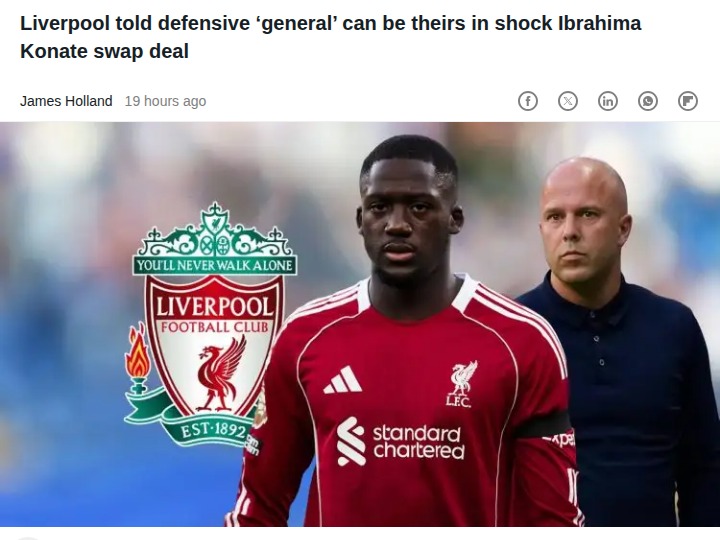
Task: Share article on Facebook
Action: [x=528, y=101]
